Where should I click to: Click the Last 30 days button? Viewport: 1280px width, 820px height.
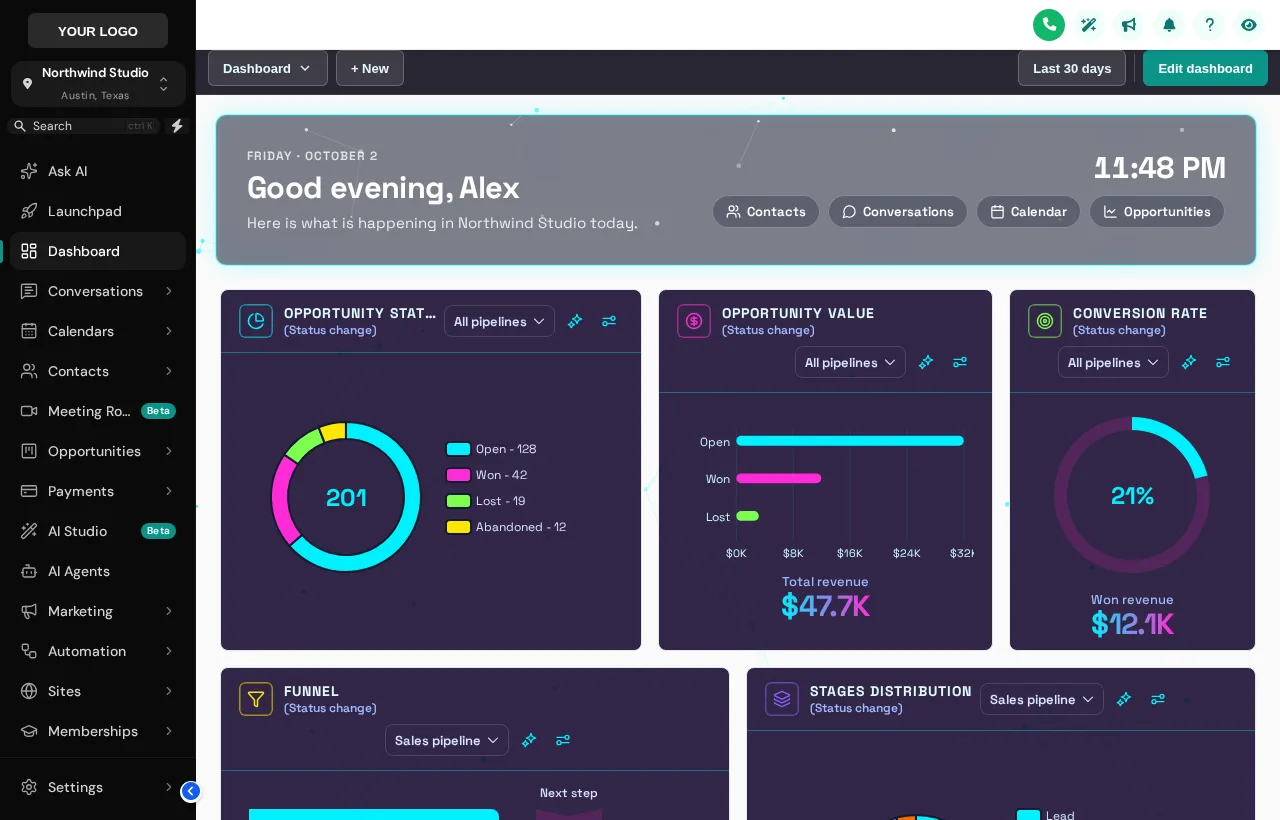[x=1072, y=68]
